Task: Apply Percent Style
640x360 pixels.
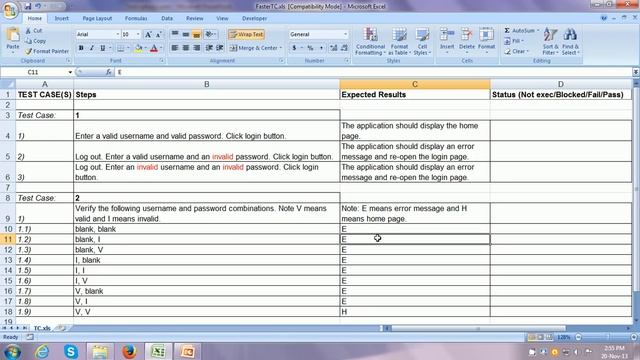Action: (310, 48)
